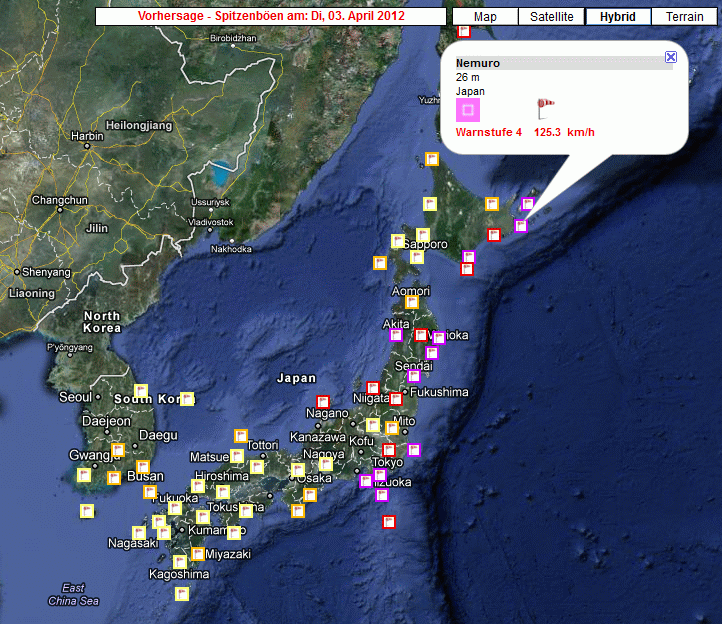Switch to Satellite map view
This screenshot has height=624, width=722.
pos(552,17)
